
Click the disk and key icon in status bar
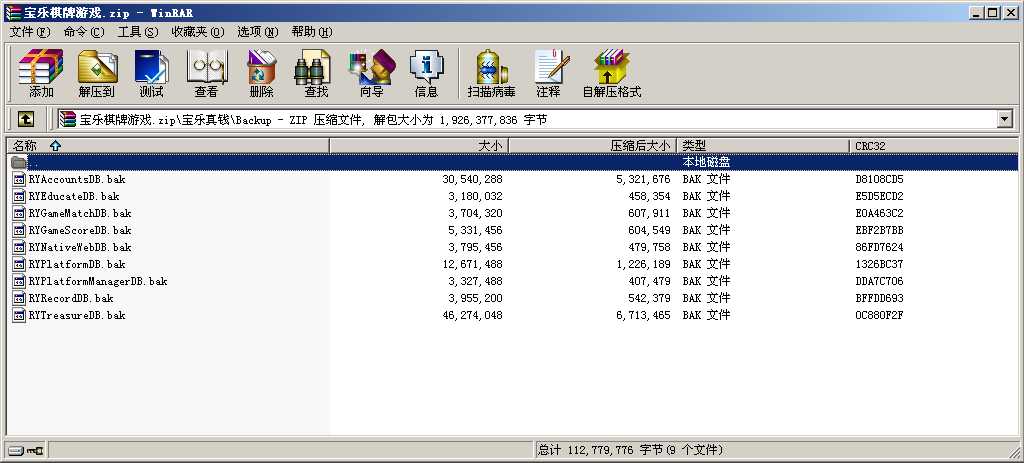coord(26,450)
